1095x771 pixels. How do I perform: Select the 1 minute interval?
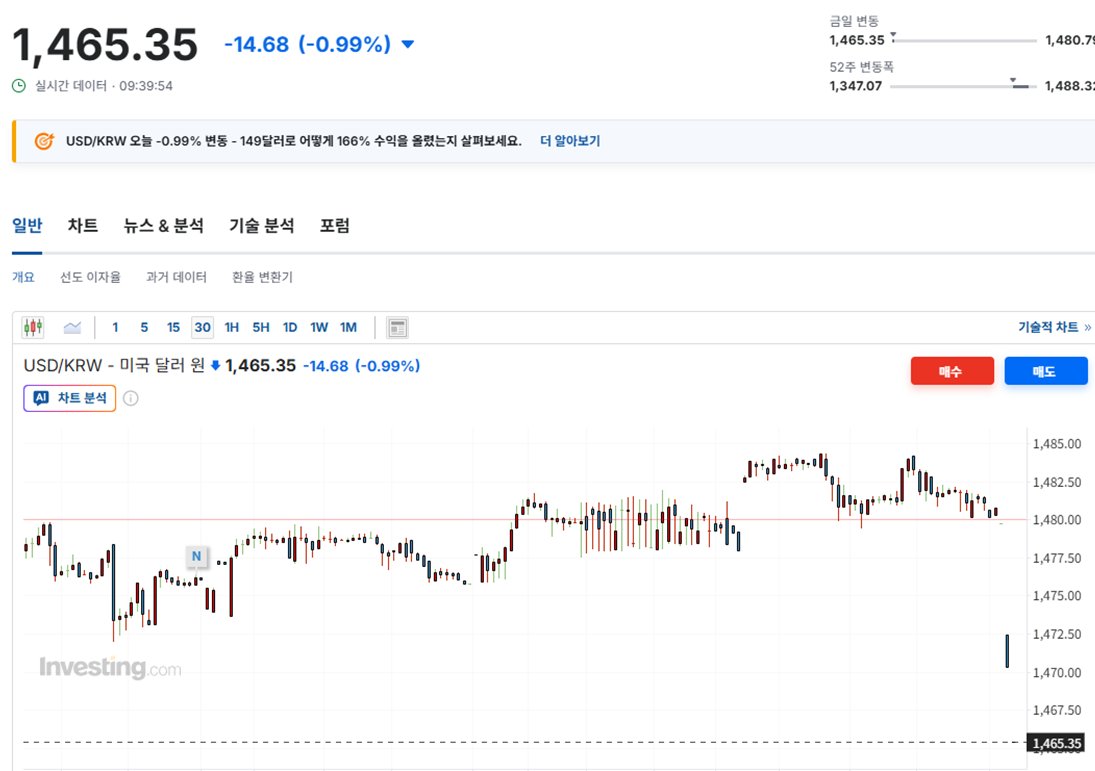click(x=115, y=328)
